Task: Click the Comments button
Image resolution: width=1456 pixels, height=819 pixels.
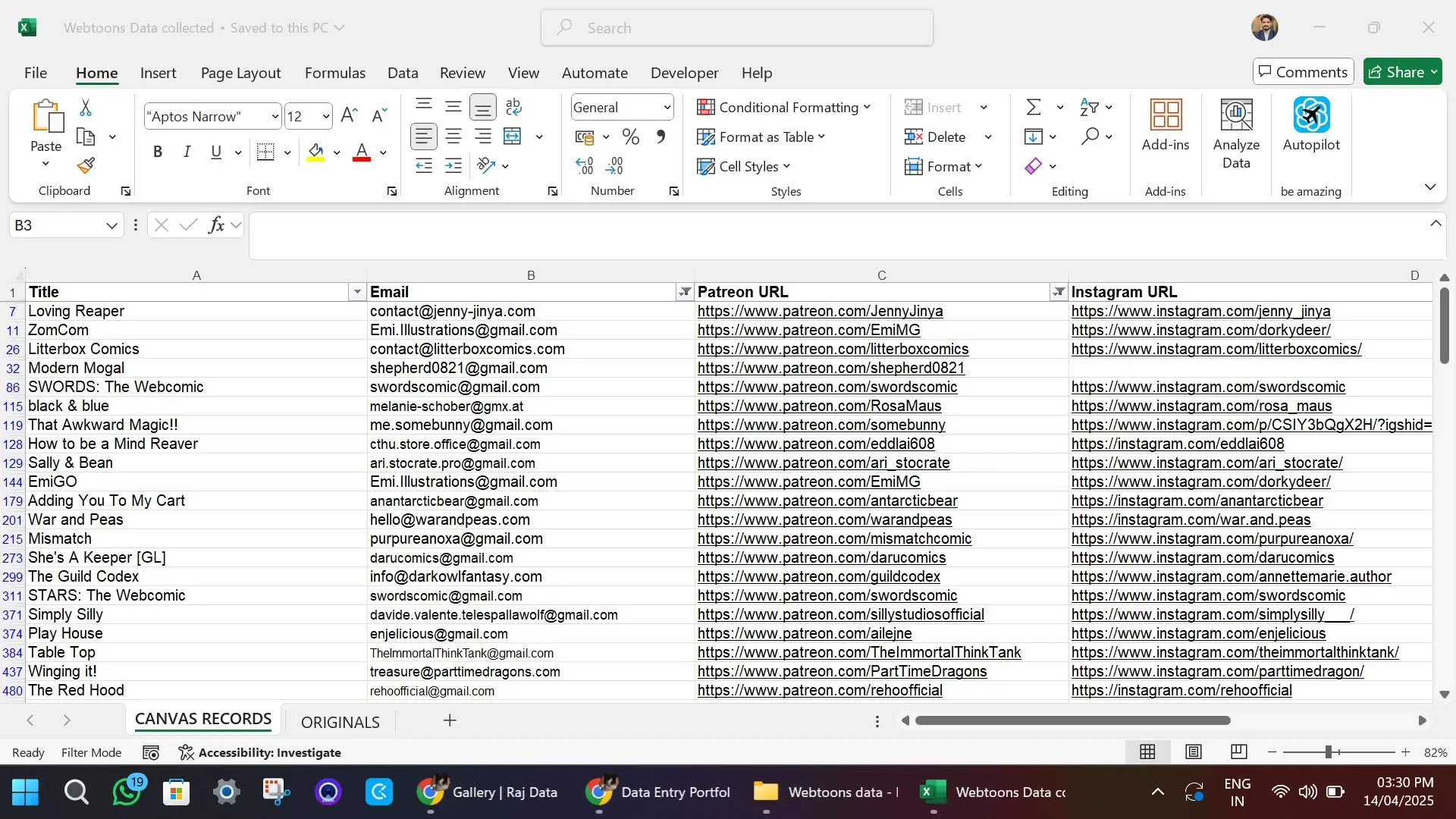Action: point(1303,72)
